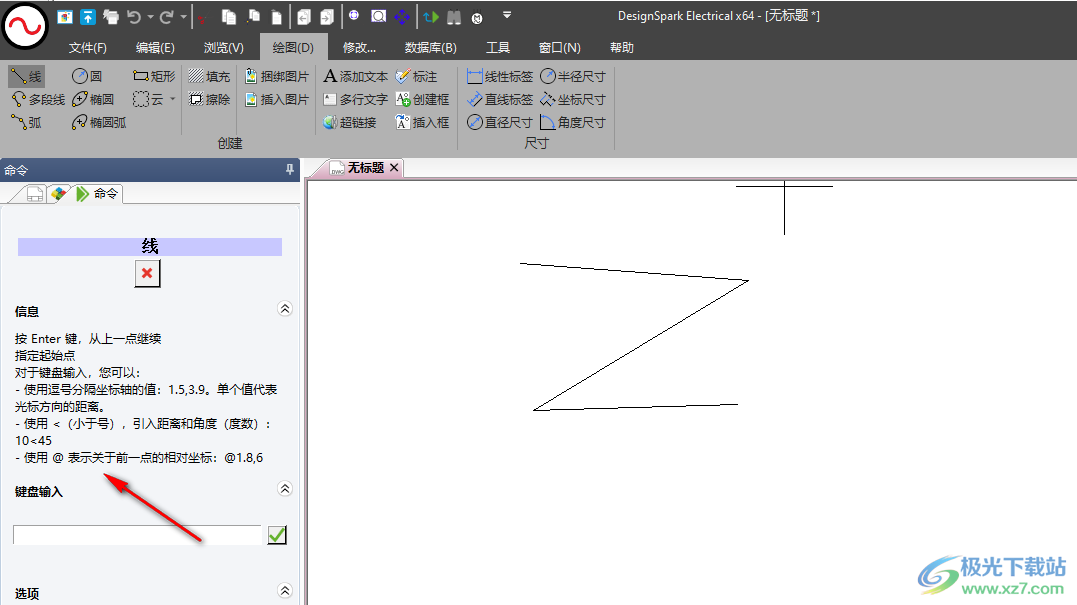Click the Zoom window magnifier icon
The height and width of the screenshot is (605, 1077).
378,16
